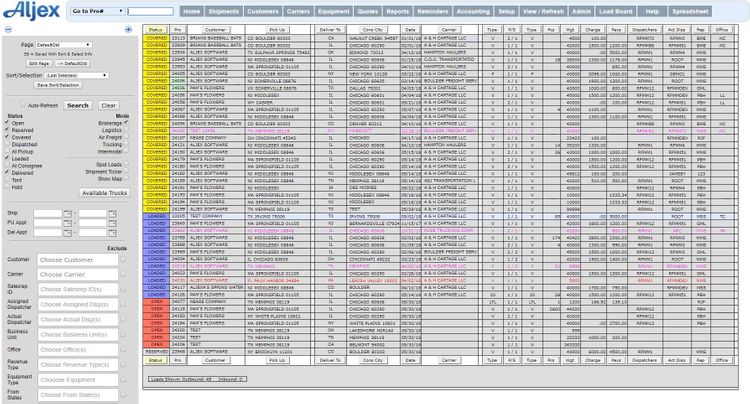Open calendar for Del Appt start date

coord(67,233)
